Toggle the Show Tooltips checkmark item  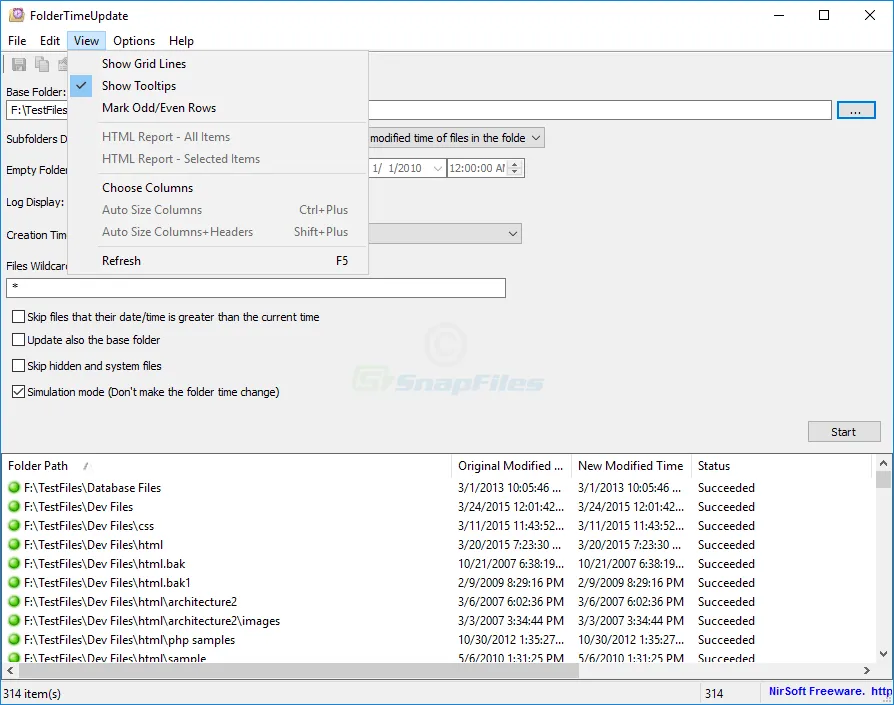(218, 85)
